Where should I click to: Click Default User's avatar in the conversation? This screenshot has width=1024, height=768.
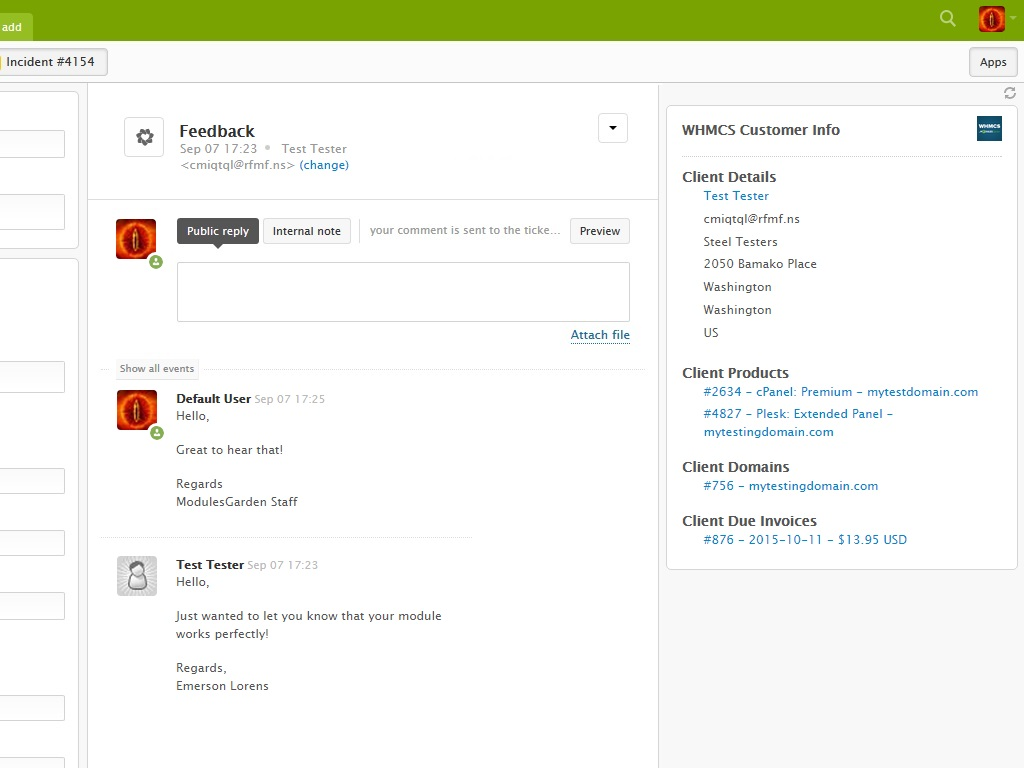click(x=136, y=410)
